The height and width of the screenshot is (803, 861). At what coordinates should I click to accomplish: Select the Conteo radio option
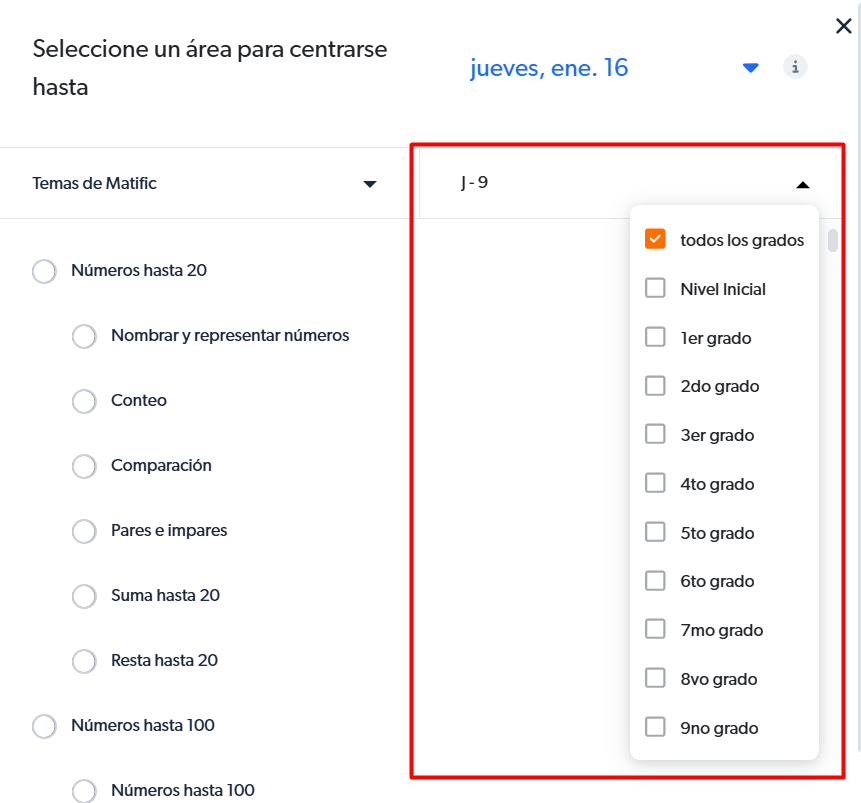pos(84,401)
